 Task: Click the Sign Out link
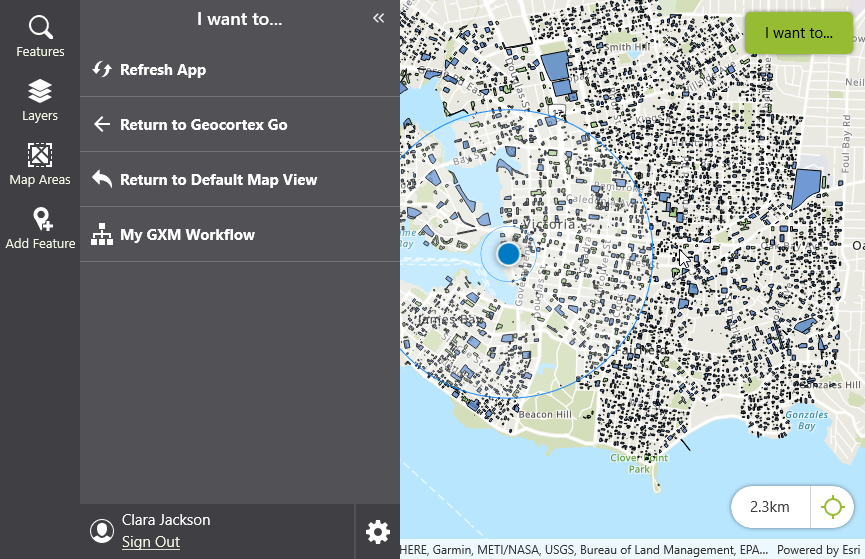[x=151, y=542]
